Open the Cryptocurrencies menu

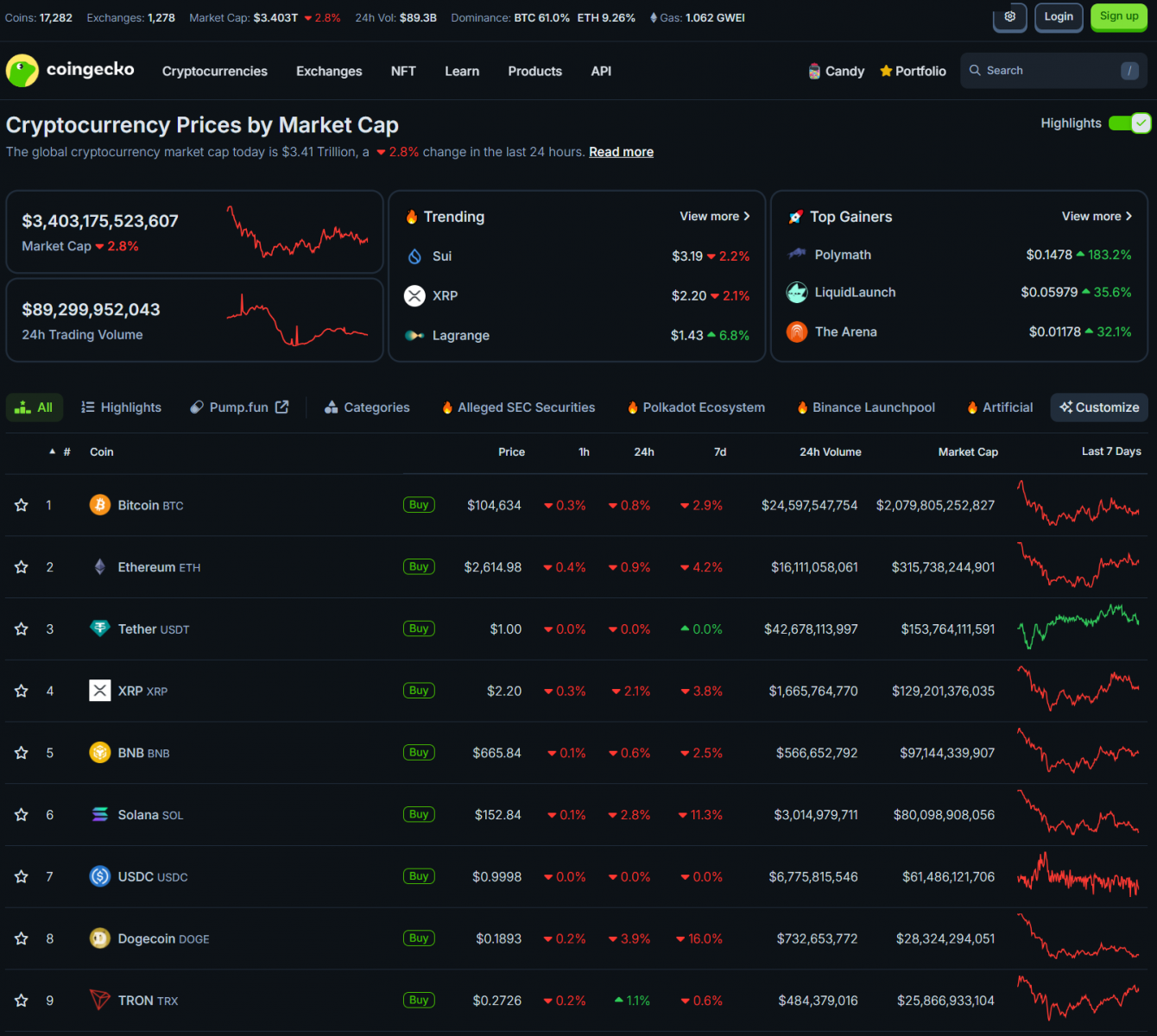(214, 71)
